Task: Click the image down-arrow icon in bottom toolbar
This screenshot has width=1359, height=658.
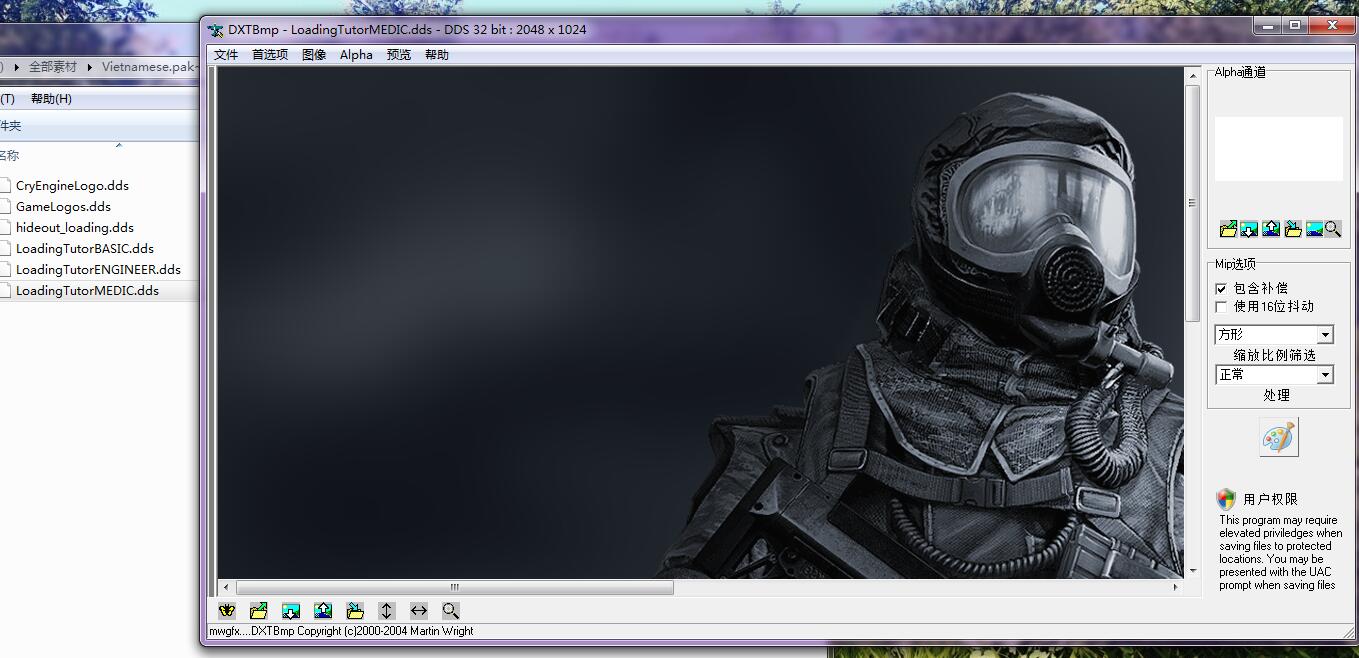Action: coord(291,610)
